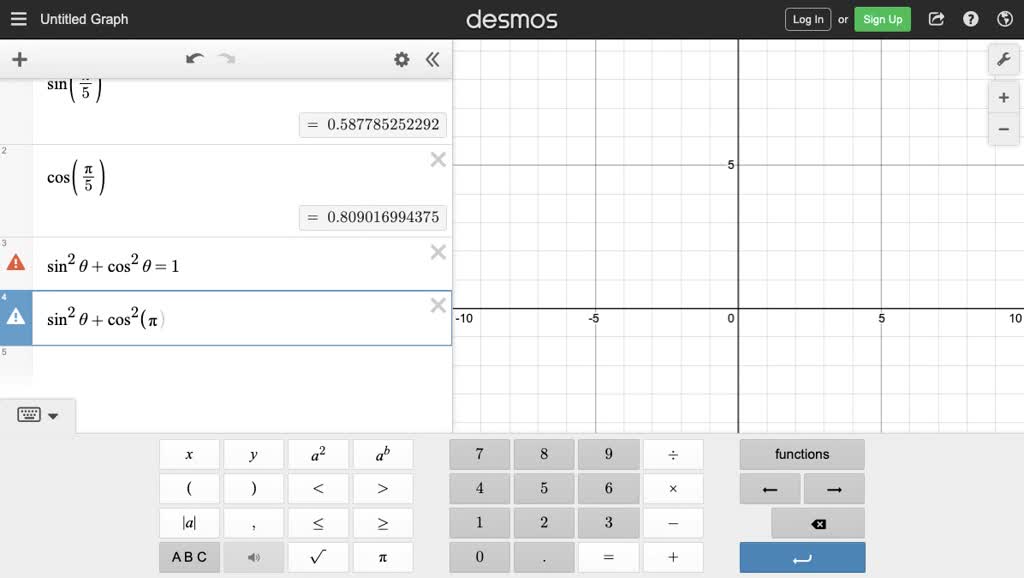Open the keyboard selector dropdown arrow
This screenshot has width=1024, height=578.
(55, 415)
